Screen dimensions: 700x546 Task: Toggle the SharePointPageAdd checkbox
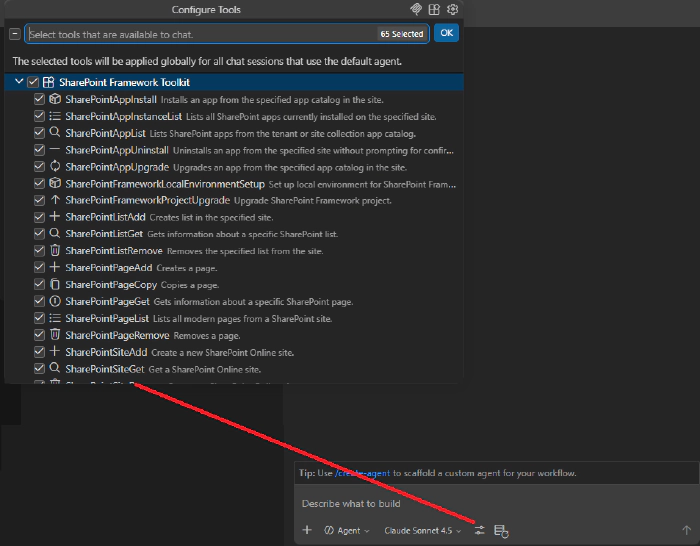39,267
